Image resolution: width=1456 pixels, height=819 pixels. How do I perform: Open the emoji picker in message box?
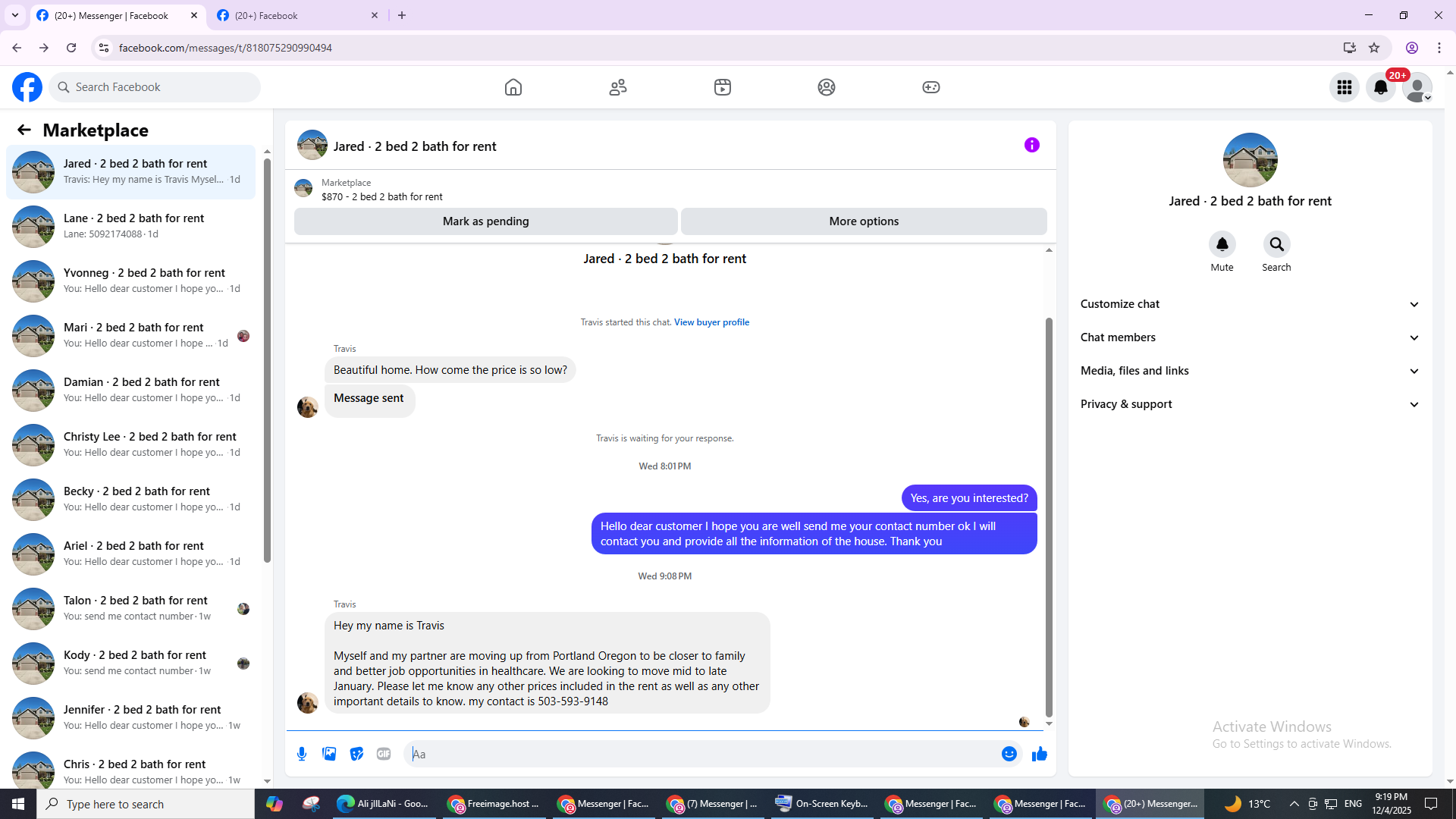[1009, 754]
